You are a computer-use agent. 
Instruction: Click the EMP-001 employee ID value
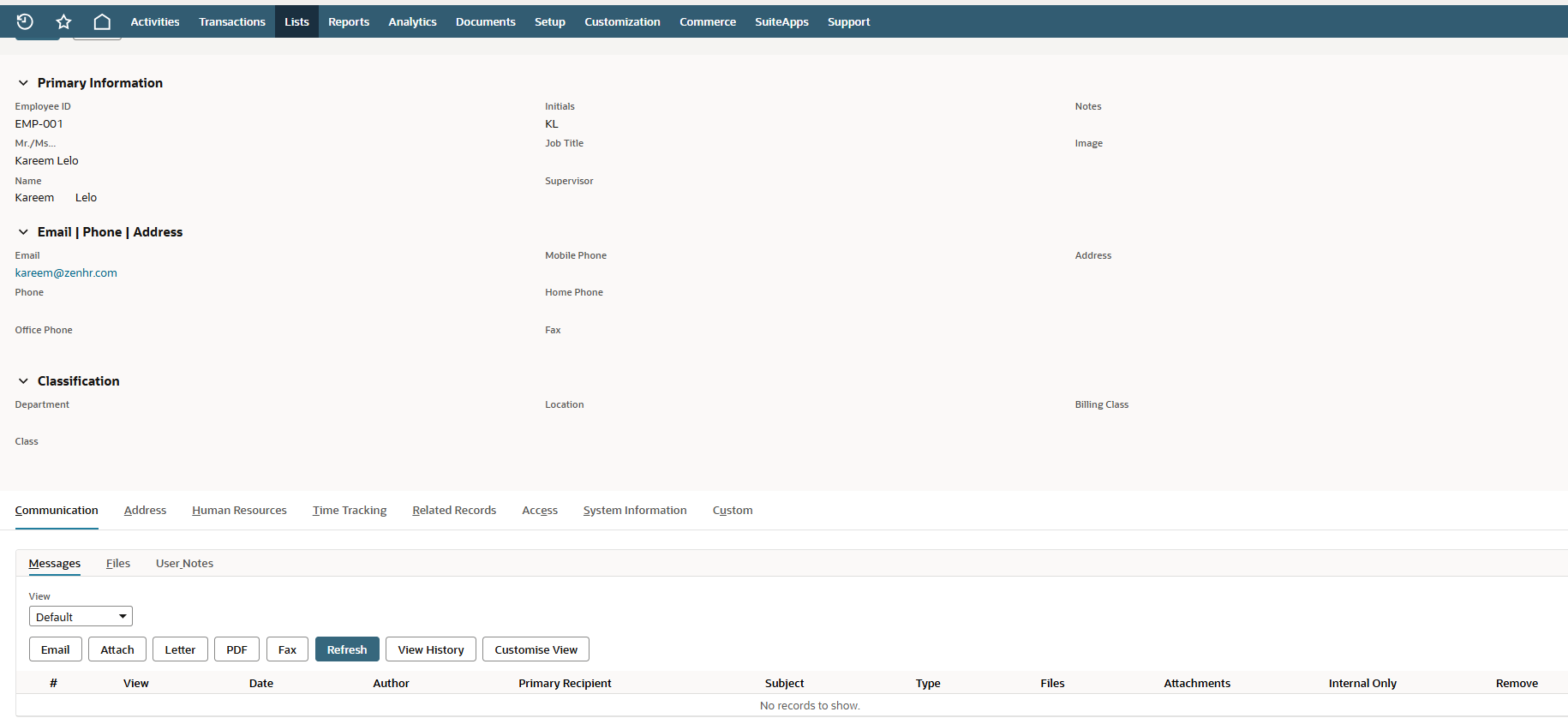(39, 124)
